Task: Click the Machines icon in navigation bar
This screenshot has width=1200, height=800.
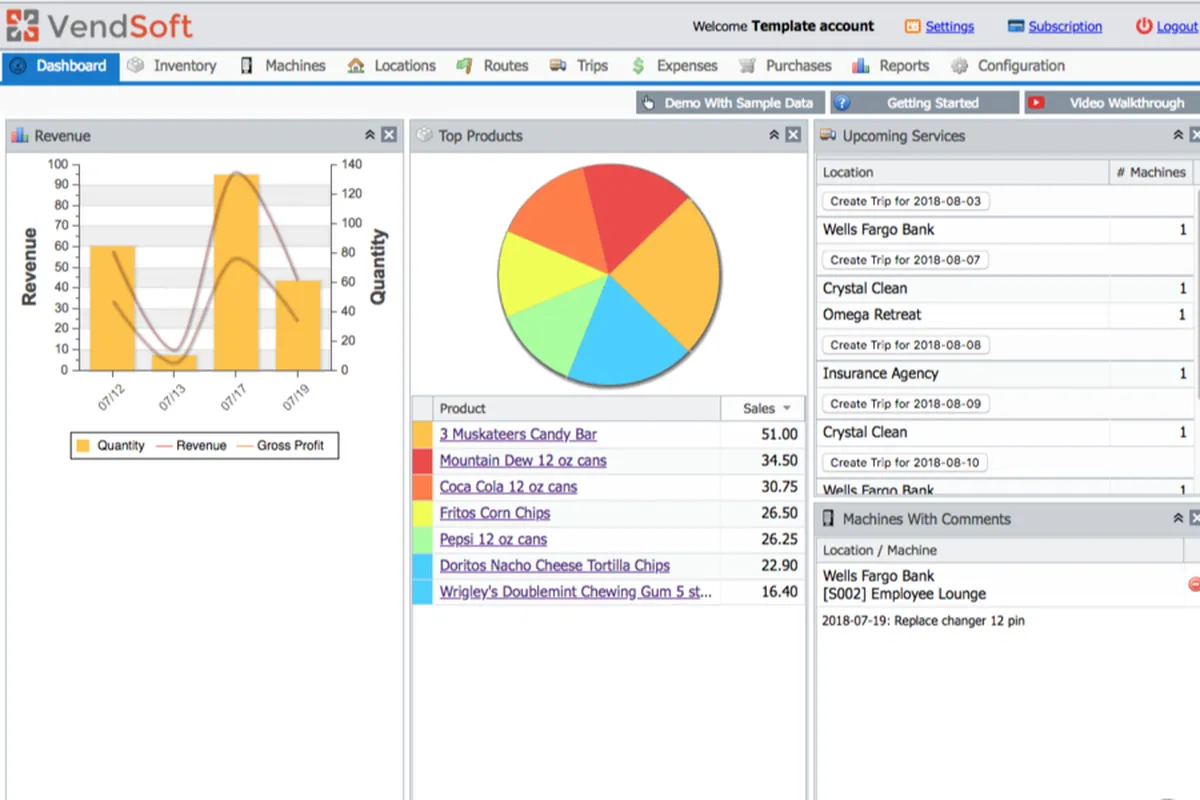Action: click(246, 66)
